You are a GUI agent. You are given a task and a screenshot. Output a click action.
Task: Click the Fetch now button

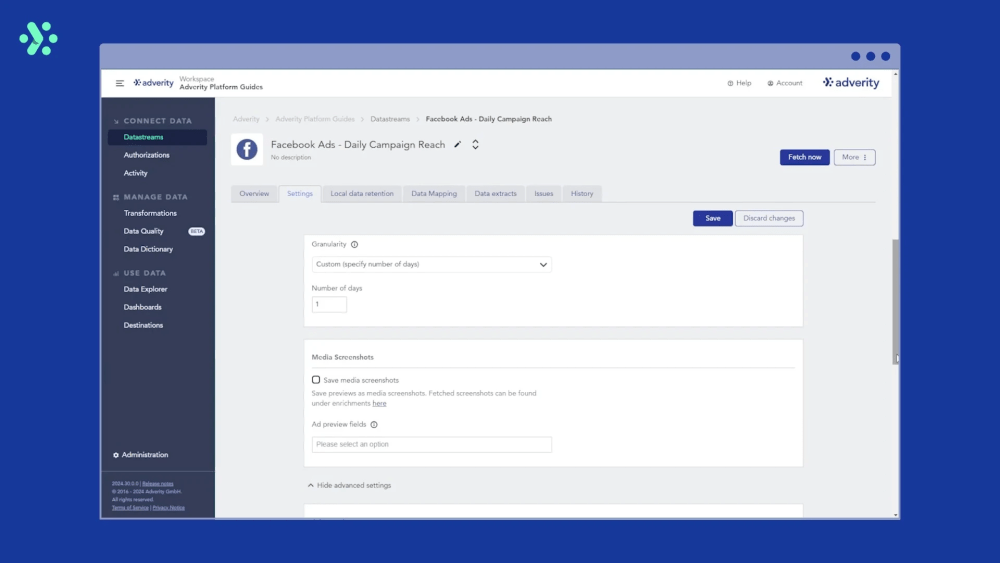804,157
